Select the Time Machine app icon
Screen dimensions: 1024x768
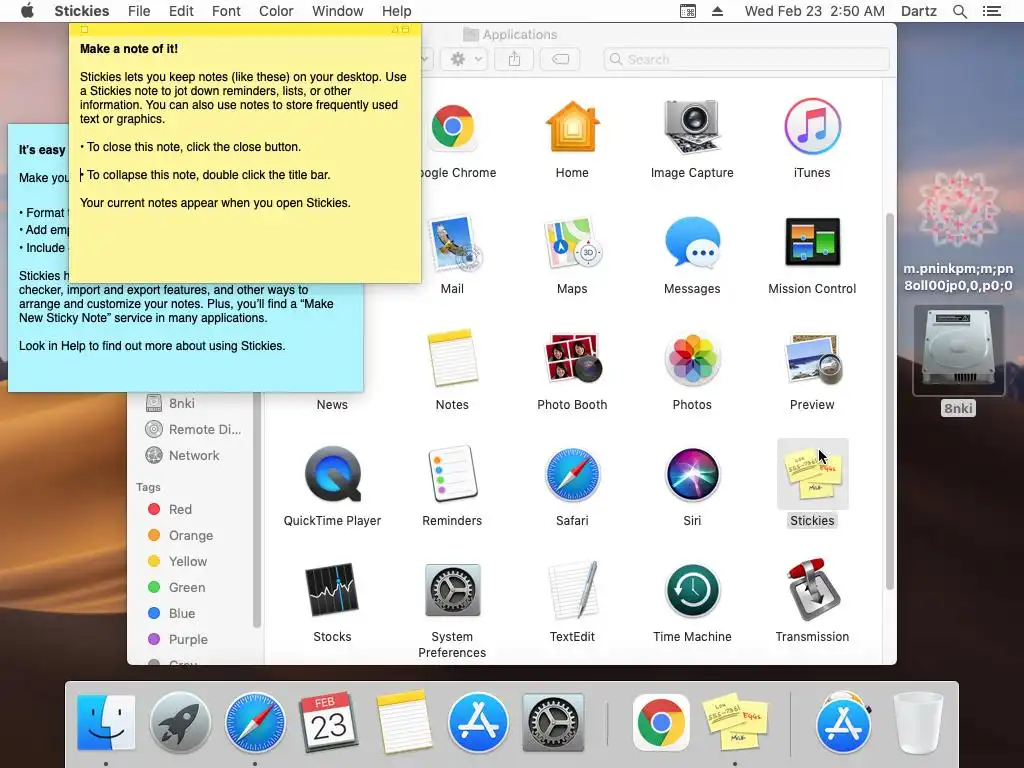(692, 590)
